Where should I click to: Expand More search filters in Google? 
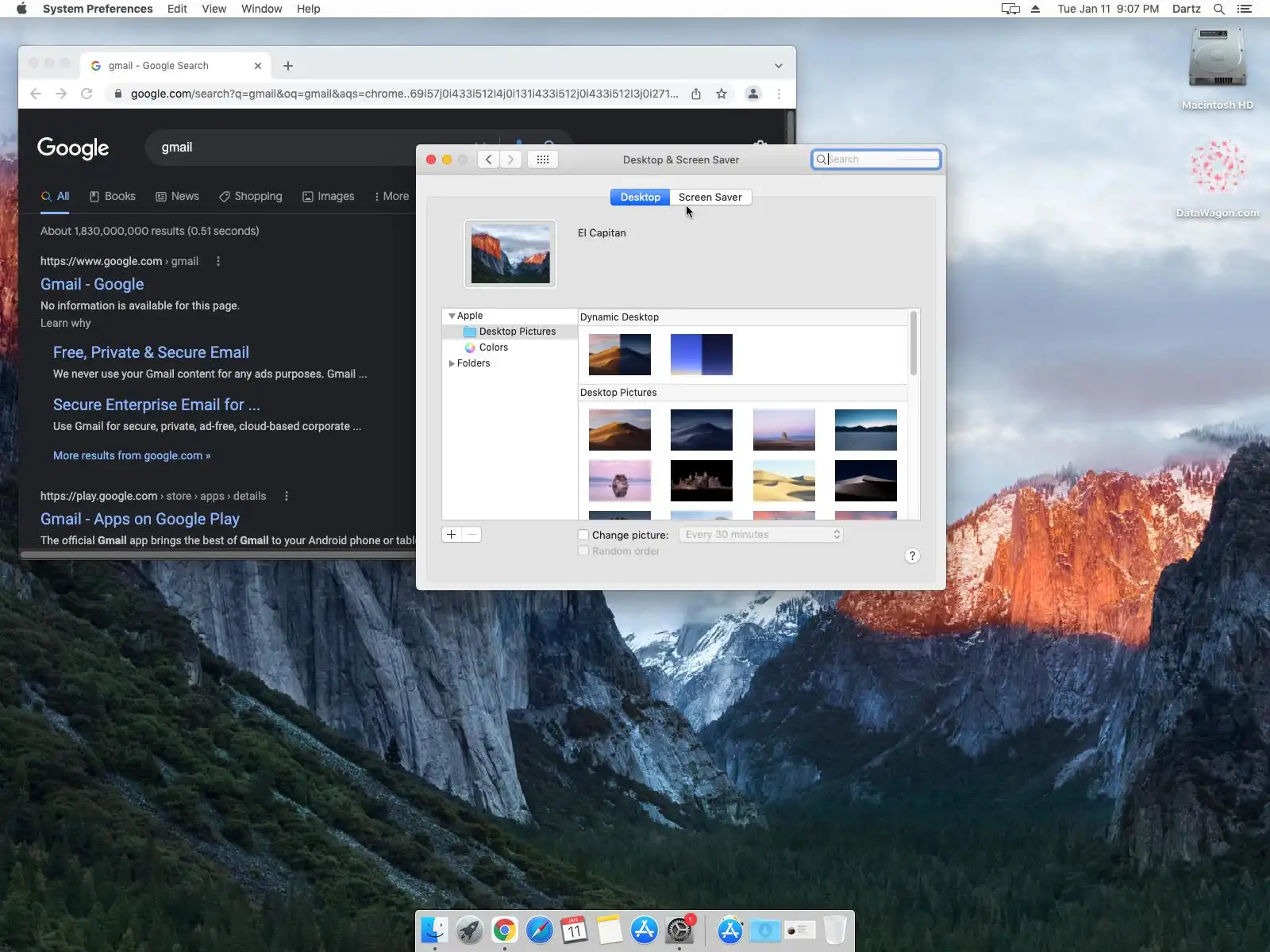click(391, 196)
